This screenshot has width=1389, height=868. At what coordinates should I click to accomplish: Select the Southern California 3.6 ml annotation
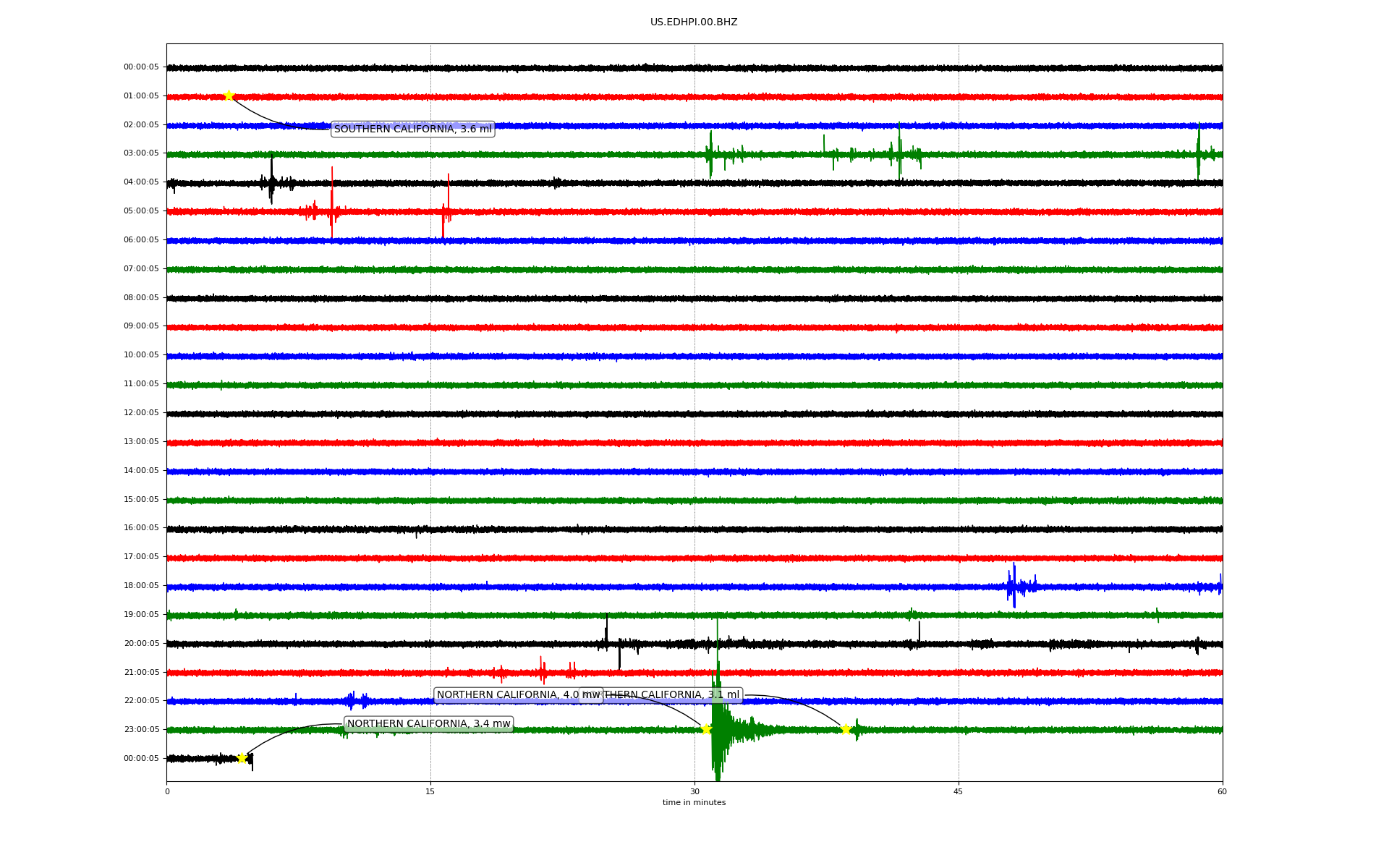(412, 129)
